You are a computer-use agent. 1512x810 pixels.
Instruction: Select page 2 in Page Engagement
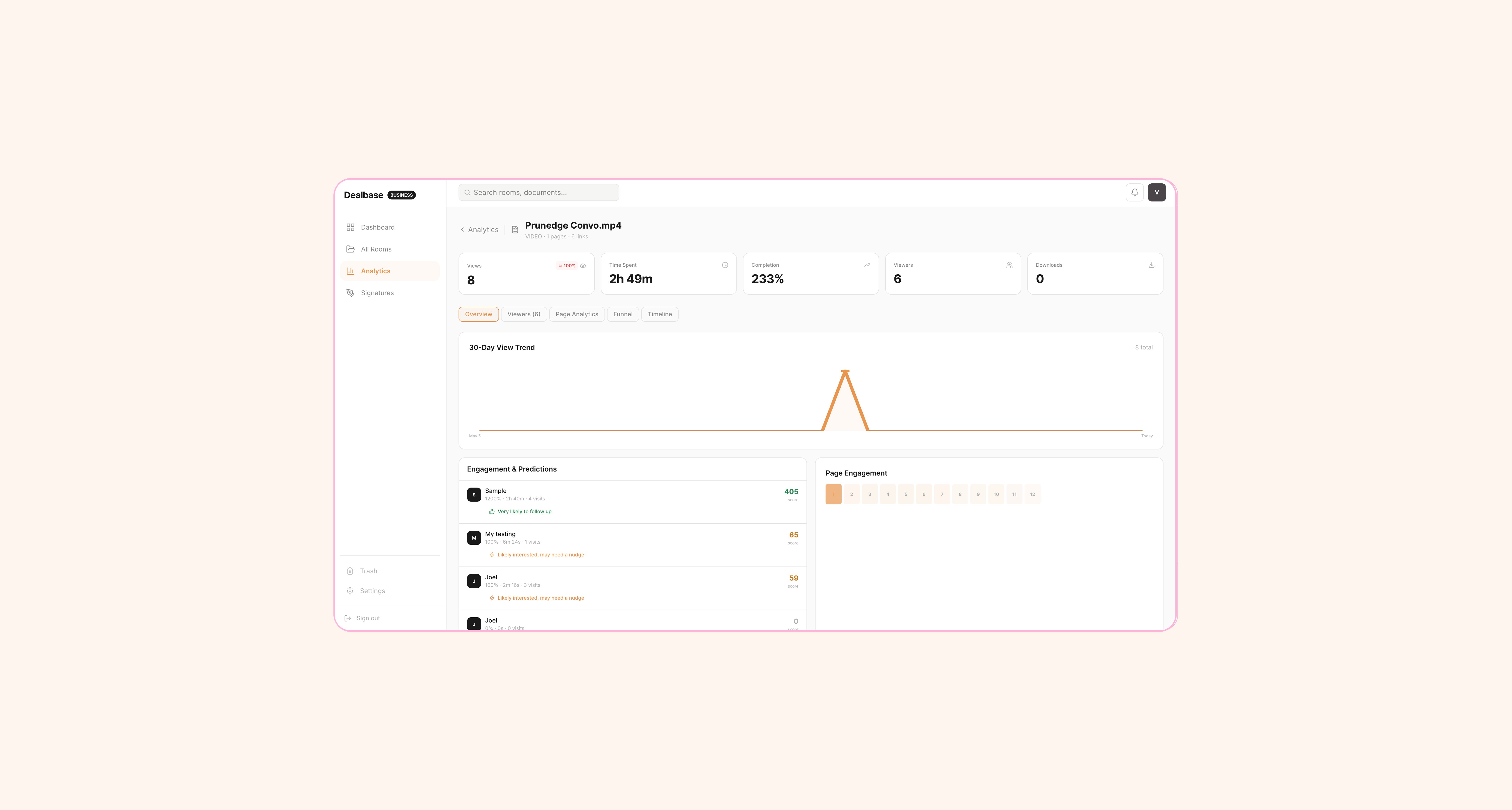pos(852,494)
